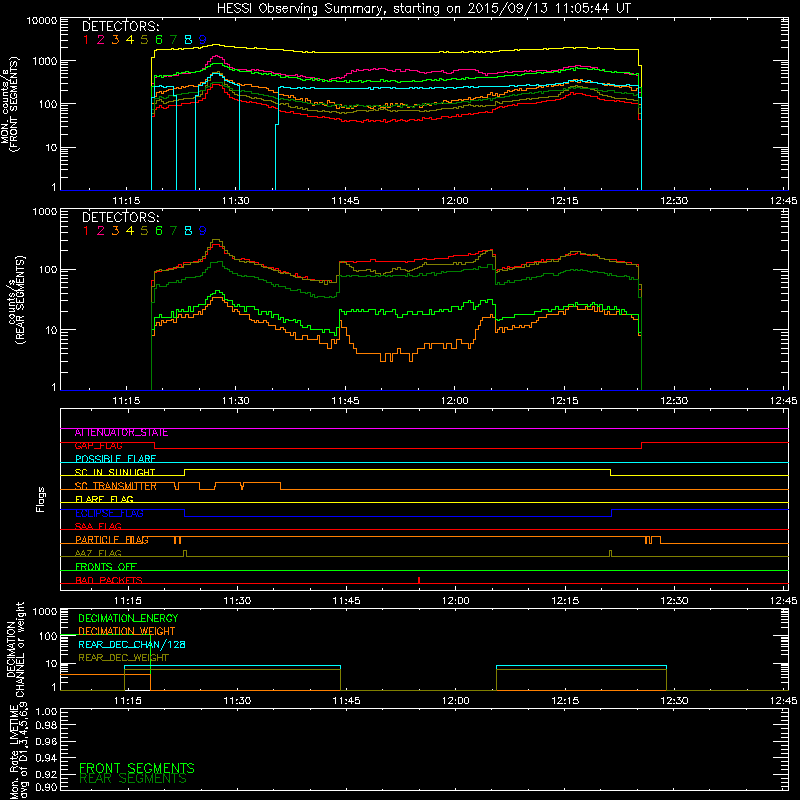Image resolution: width=800 pixels, height=800 pixels.
Task: Click the 11:45 time label below decimation panel
Action: (346, 701)
